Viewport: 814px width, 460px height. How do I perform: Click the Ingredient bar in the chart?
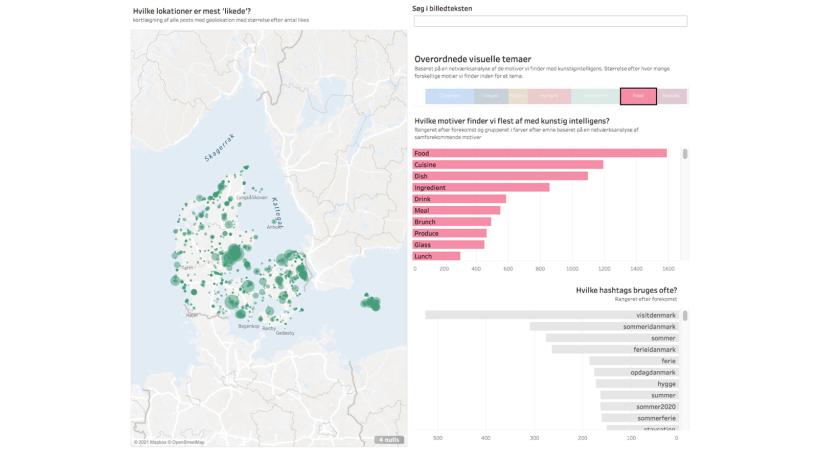click(x=481, y=187)
